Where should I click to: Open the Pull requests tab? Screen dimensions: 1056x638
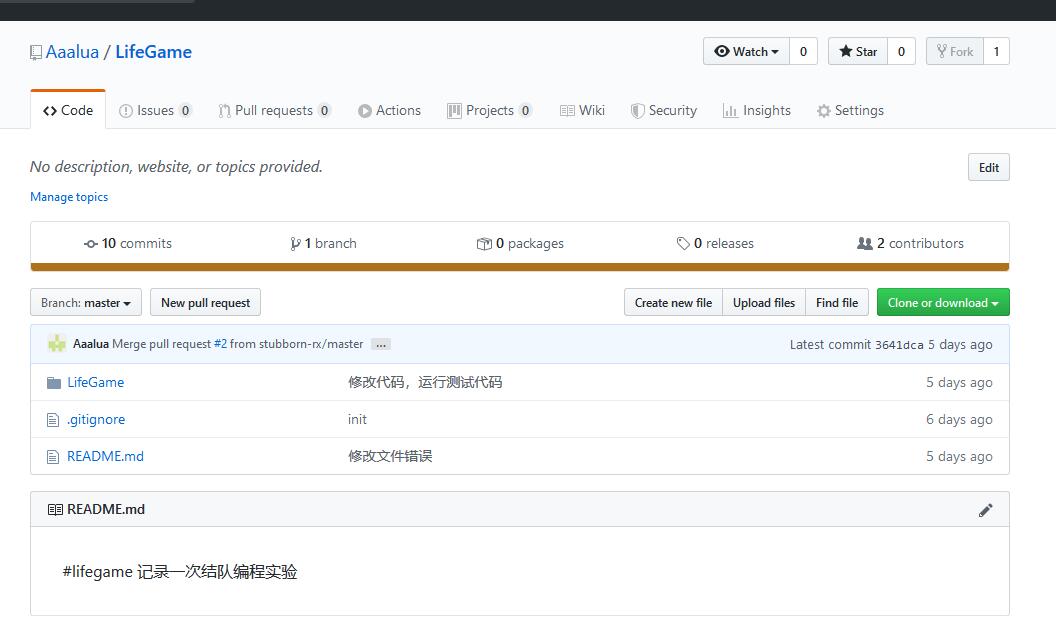click(274, 110)
